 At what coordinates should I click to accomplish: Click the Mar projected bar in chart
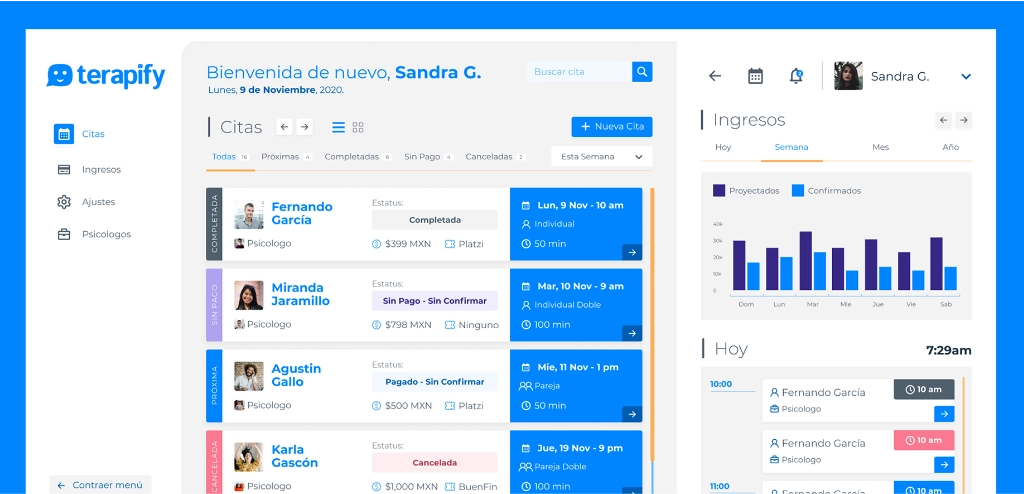[x=805, y=261]
